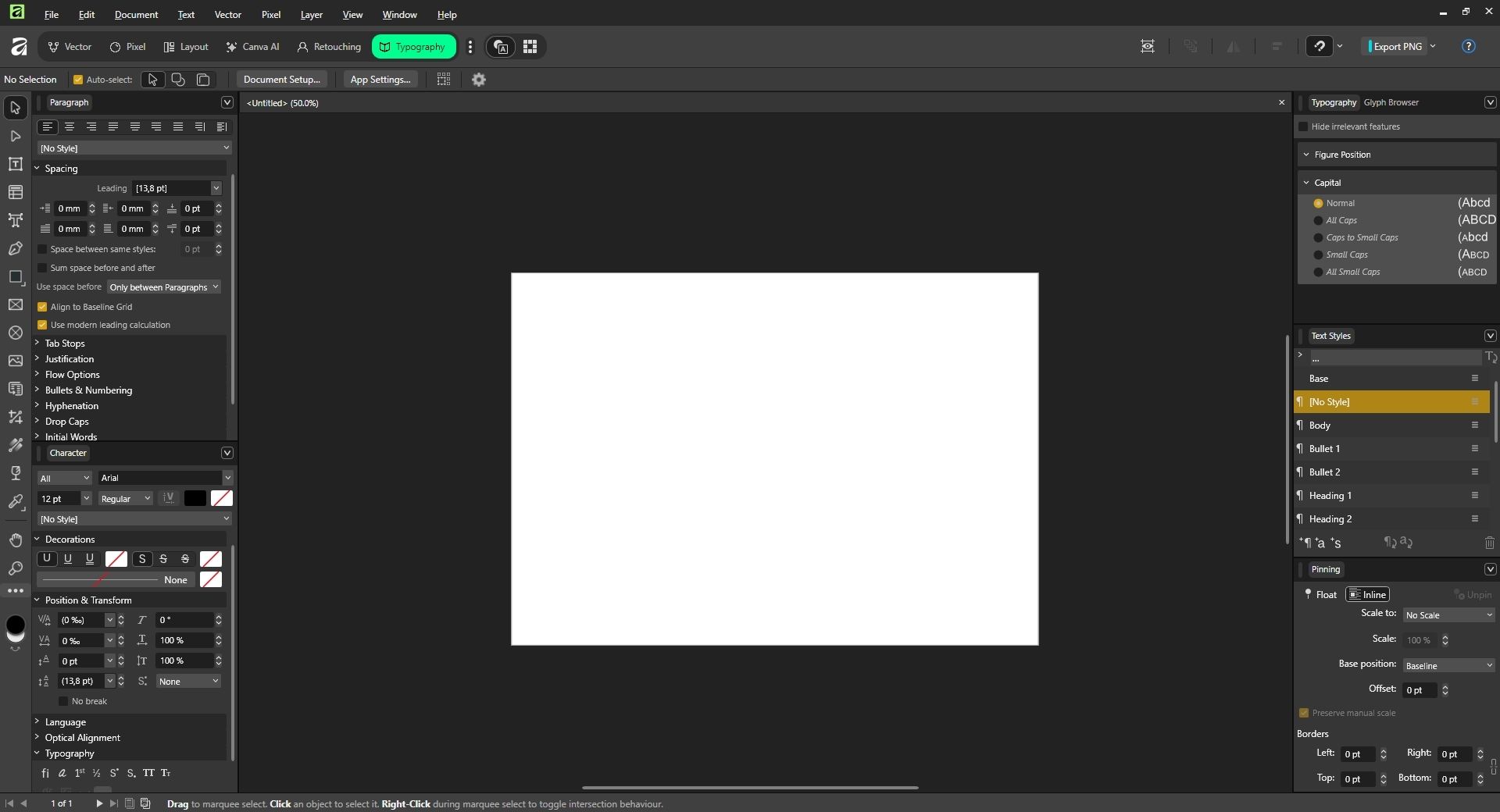Open the Vector menu in menu bar
Screen dimensions: 1500x812
tap(227, 15)
